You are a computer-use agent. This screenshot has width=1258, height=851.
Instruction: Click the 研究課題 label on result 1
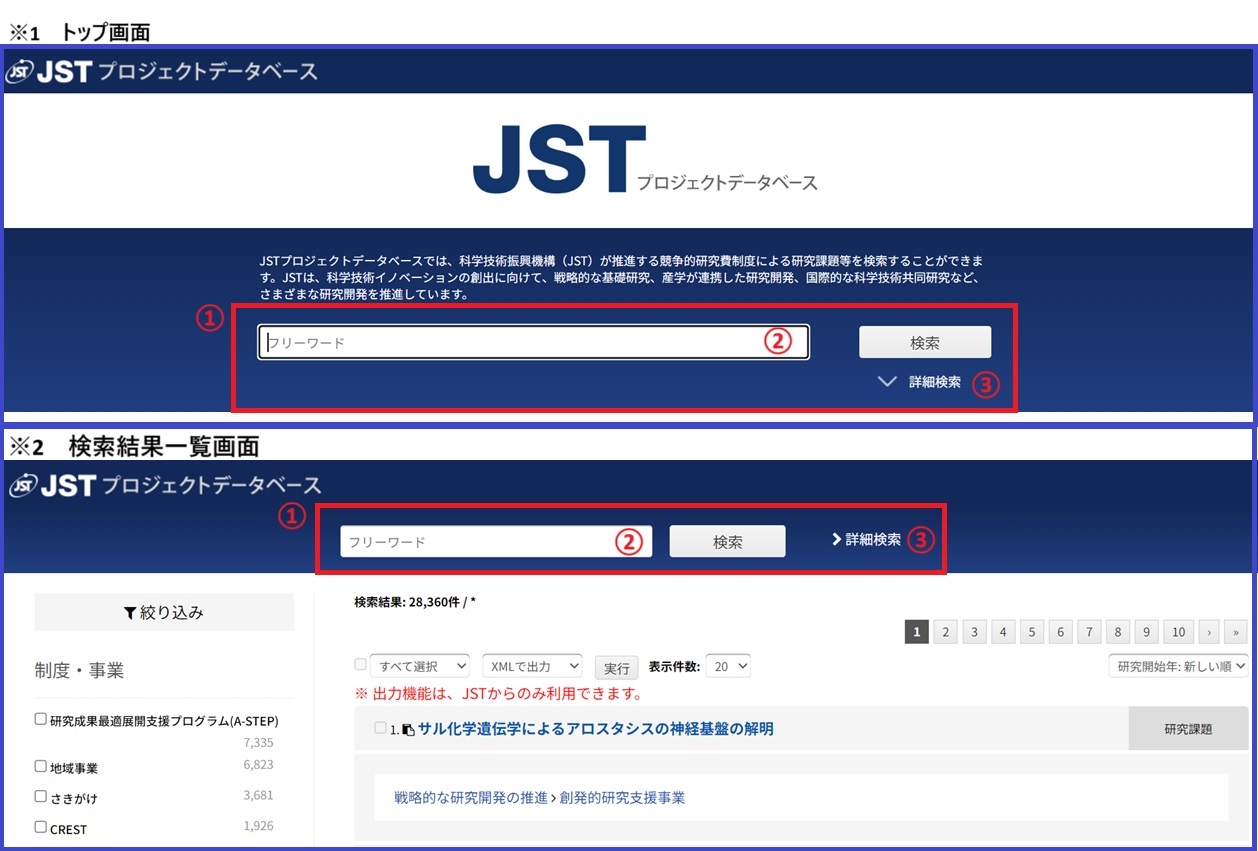point(1188,729)
